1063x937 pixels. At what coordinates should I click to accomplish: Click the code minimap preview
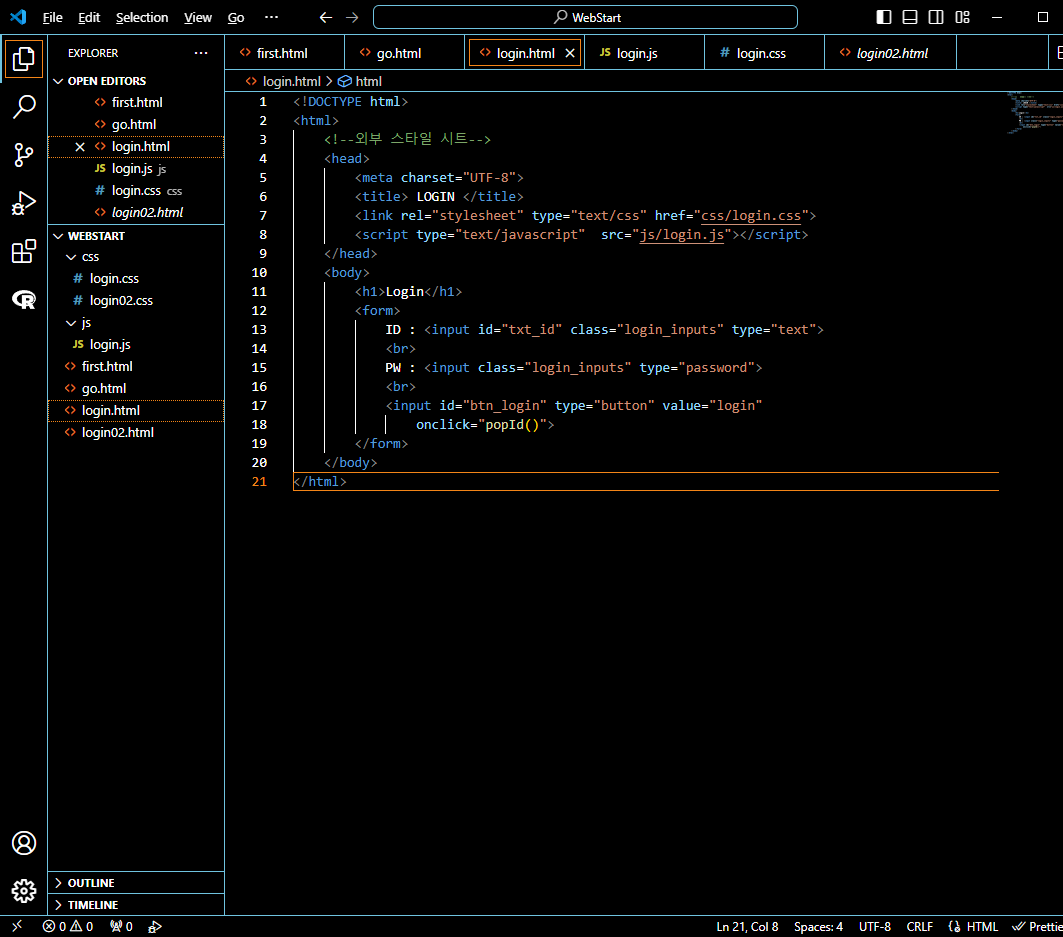1033,113
